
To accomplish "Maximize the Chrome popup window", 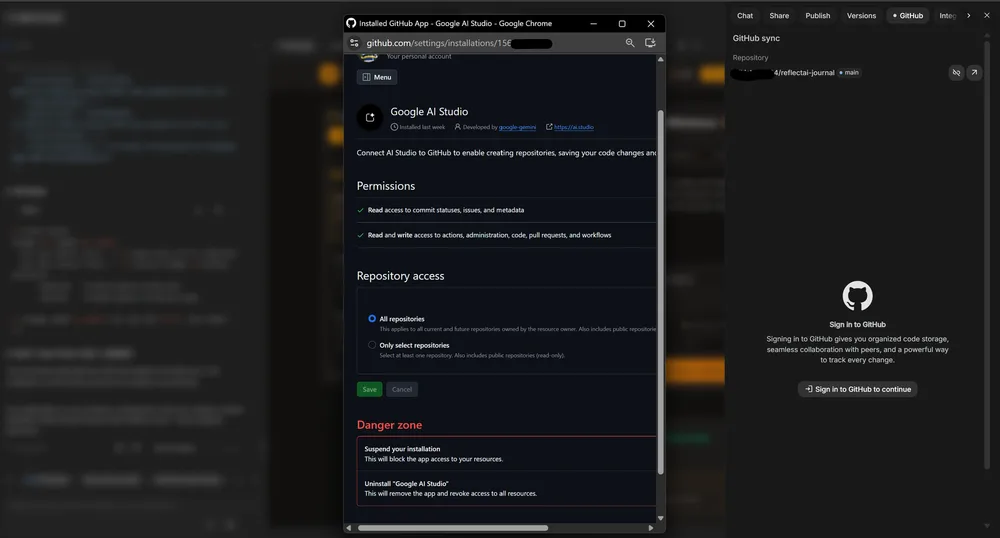I will (x=622, y=24).
